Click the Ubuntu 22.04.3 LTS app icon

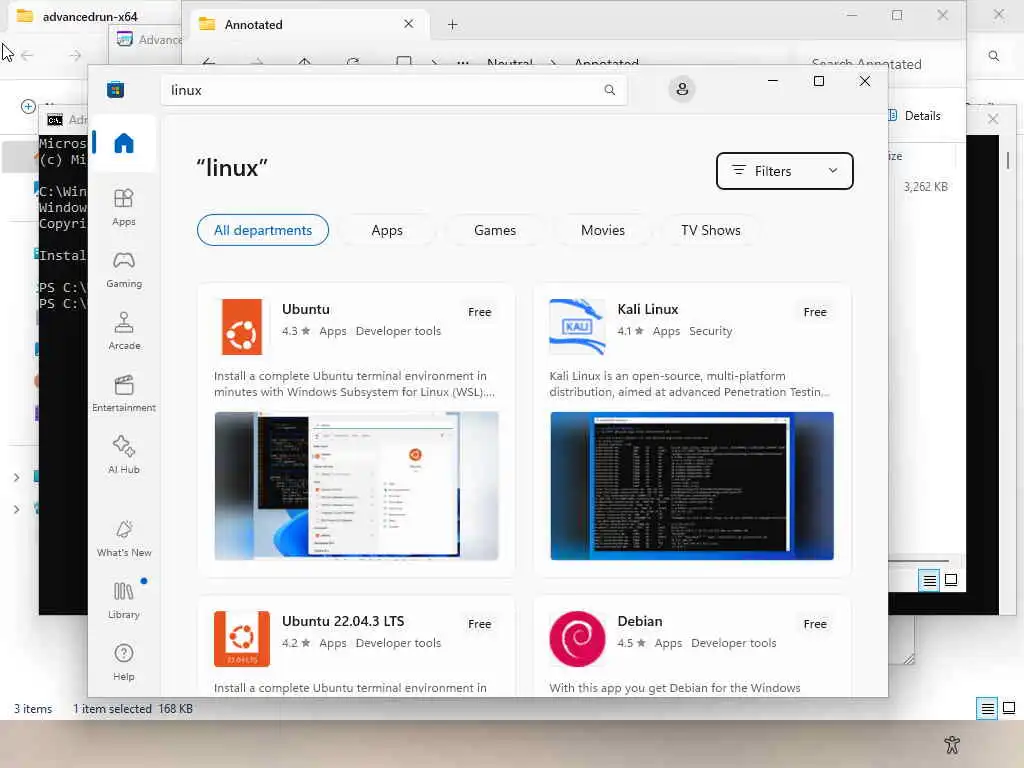point(242,639)
